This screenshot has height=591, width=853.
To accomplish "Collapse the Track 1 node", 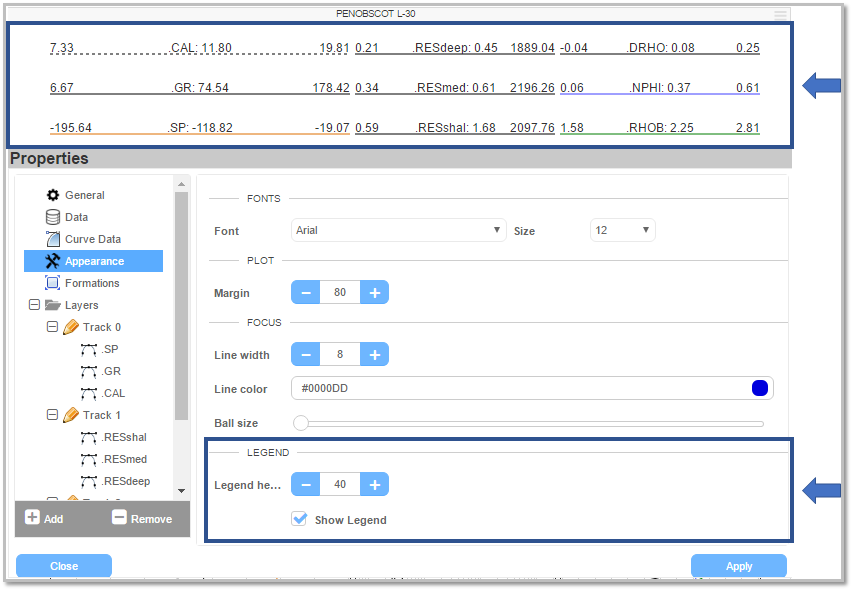I will click(x=52, y=415).
